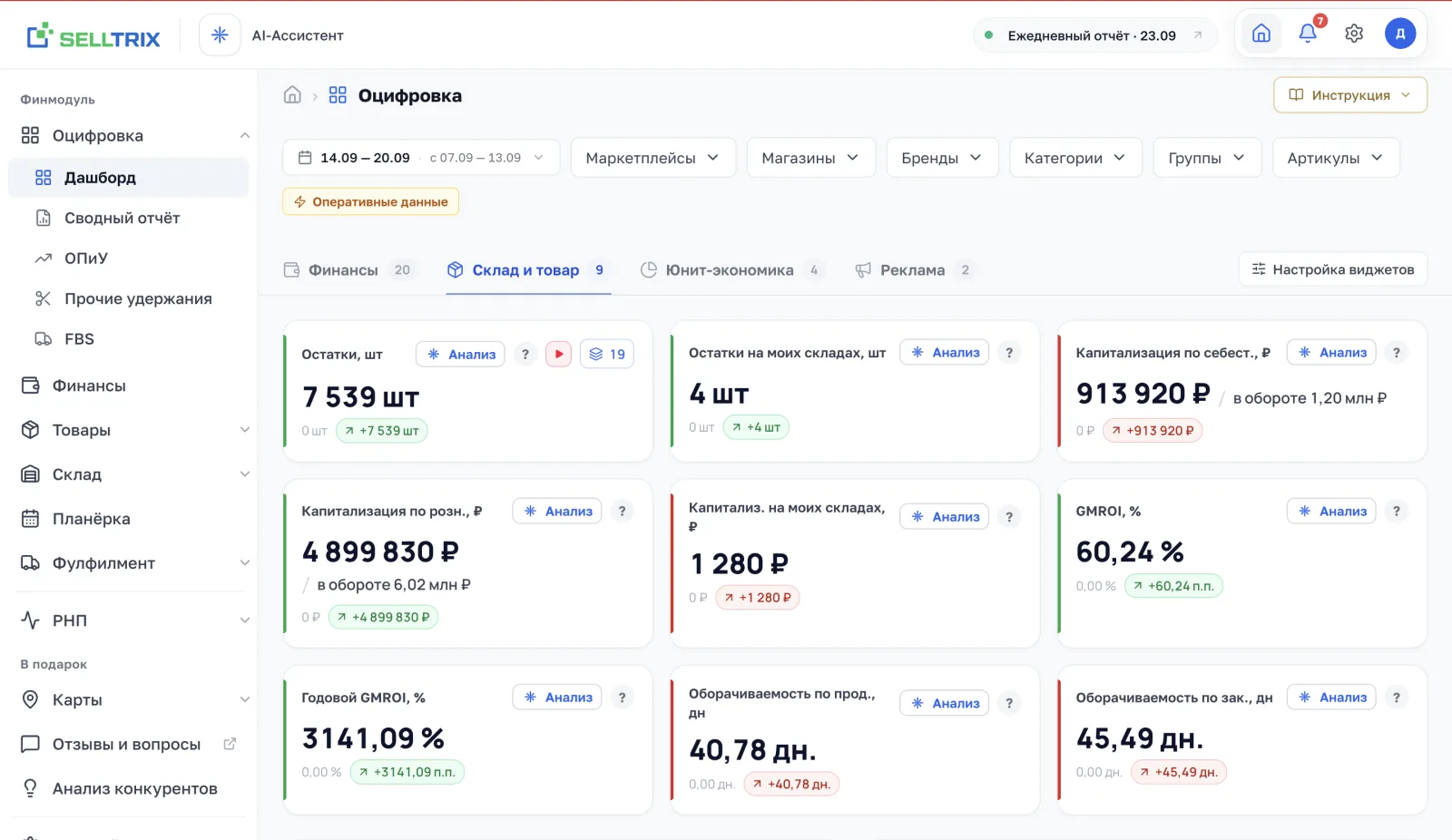1452x840 pixels.
Task: Switch to the Реклама tab
Action: (915, 269)
